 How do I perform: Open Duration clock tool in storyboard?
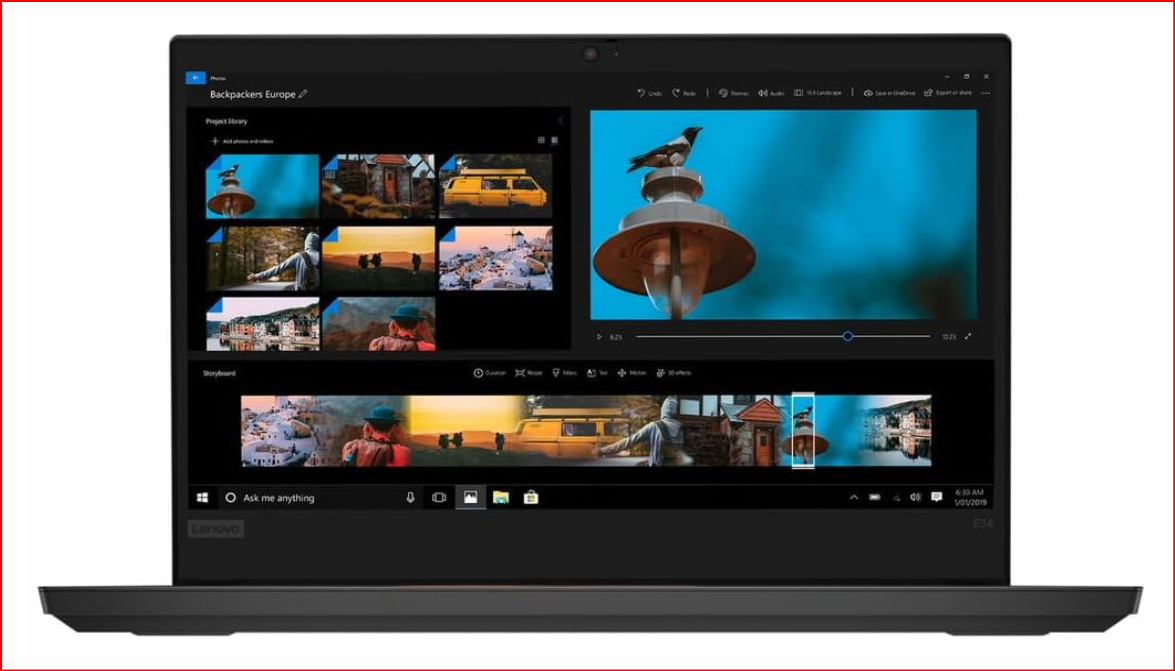(489, 373)
